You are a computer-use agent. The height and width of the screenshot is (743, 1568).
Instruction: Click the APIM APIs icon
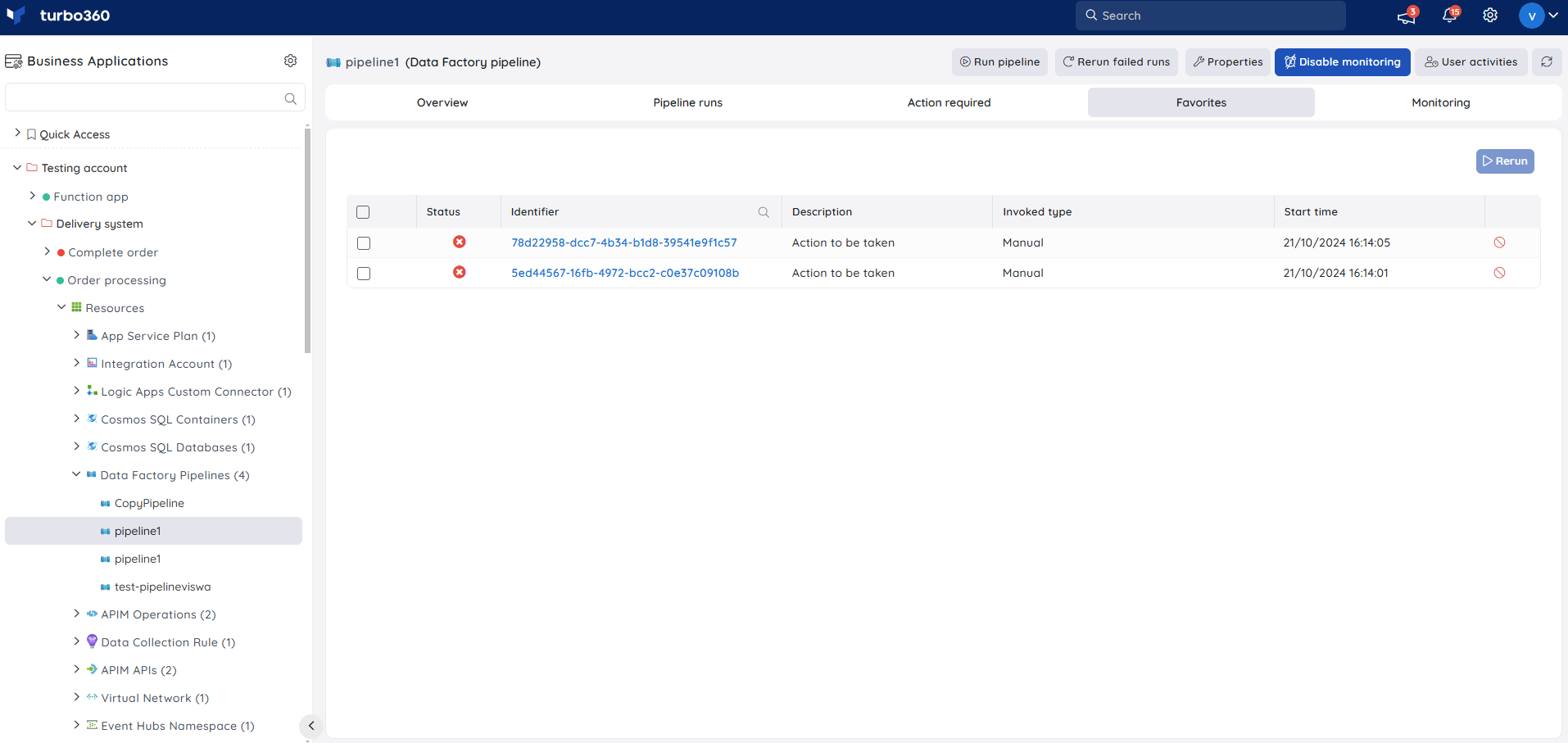pyautogui.click(x=92, y=669)
